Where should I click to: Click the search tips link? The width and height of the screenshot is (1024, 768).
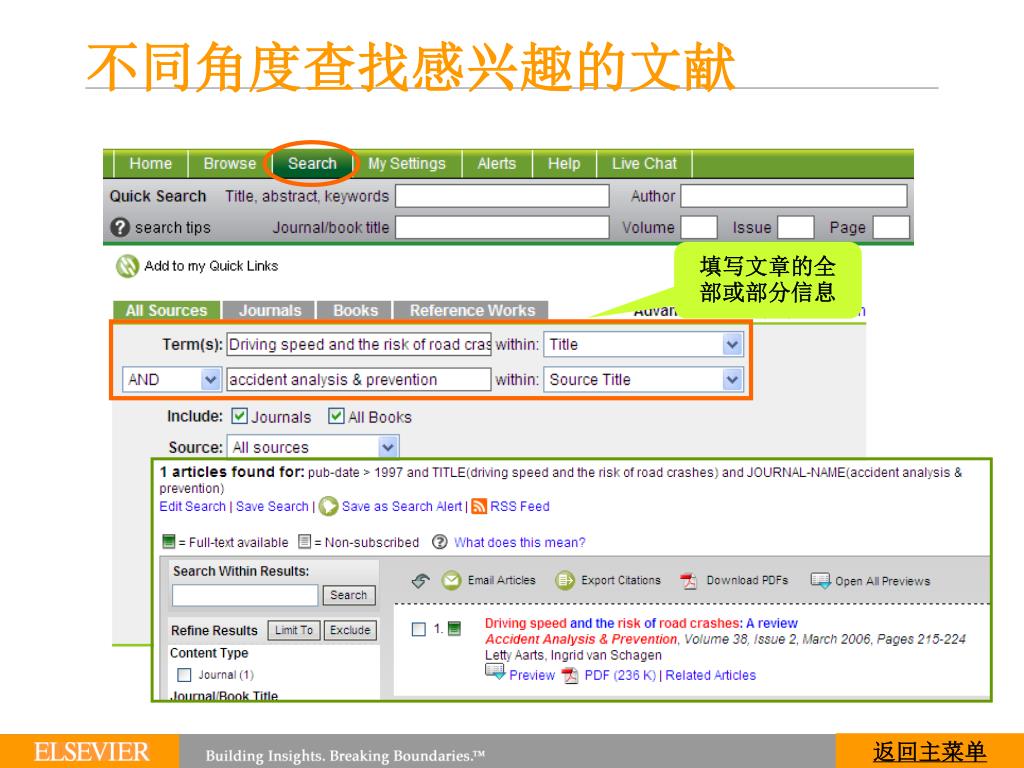tap(172, 227)
